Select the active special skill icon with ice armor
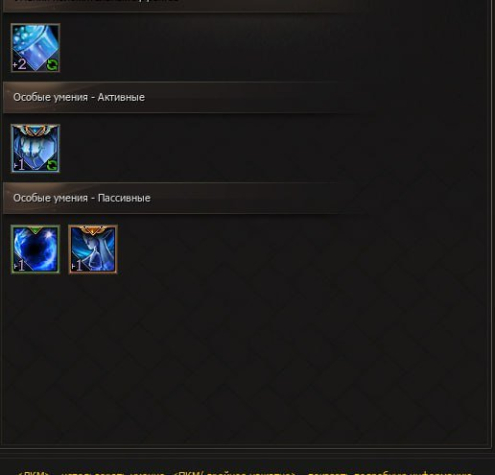This screenshot has height=475, width=495. [35, 148]
